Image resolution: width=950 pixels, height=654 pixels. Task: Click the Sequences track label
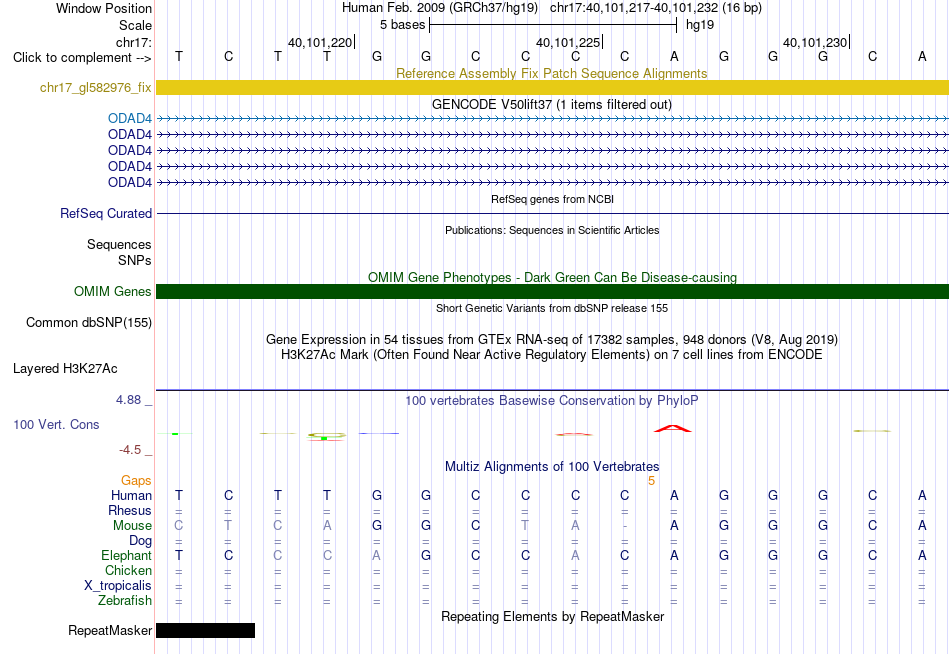pos(119,244)
